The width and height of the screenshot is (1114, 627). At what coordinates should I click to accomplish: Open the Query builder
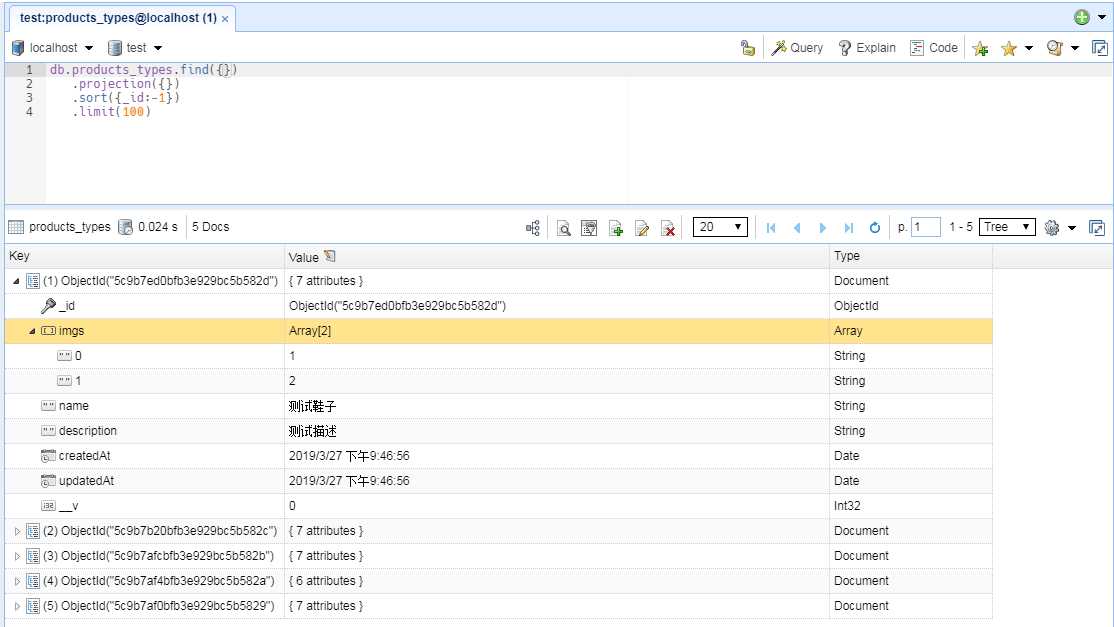coord(797,48)
